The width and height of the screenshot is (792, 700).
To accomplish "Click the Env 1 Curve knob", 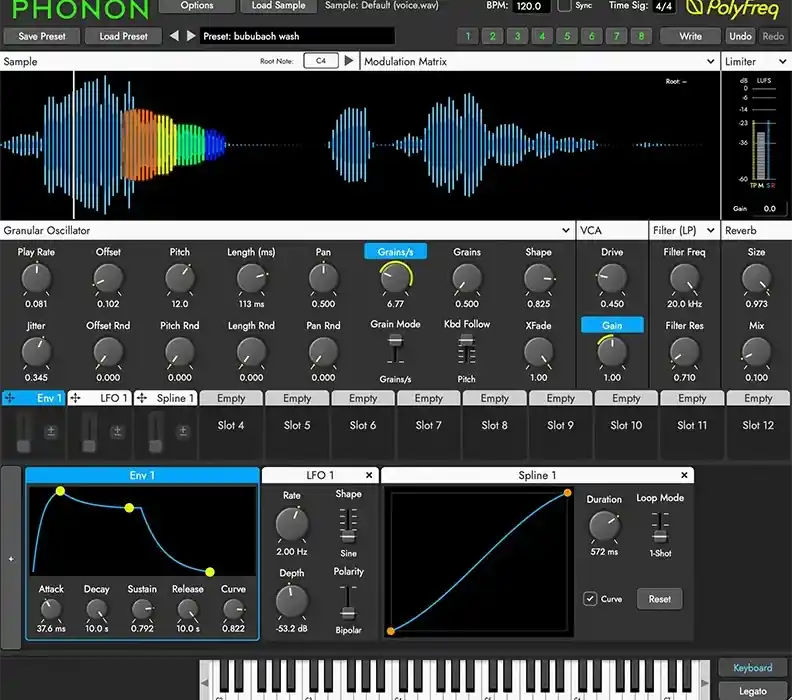I will pos(233,610).
